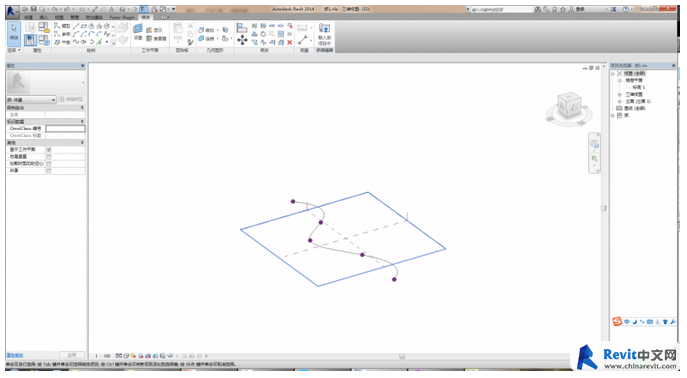This screenshot has height=378, width=687.
Task: Open the Properties help link
Action: coord(15,356)
